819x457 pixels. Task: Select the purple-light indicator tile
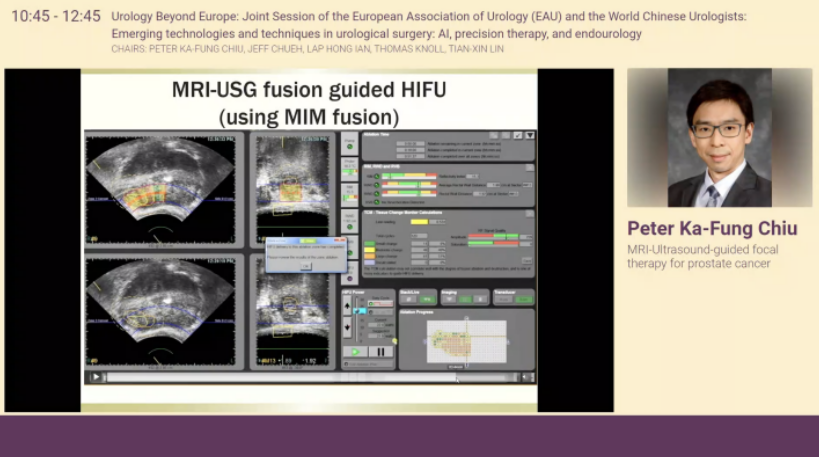tap(349, 273)
